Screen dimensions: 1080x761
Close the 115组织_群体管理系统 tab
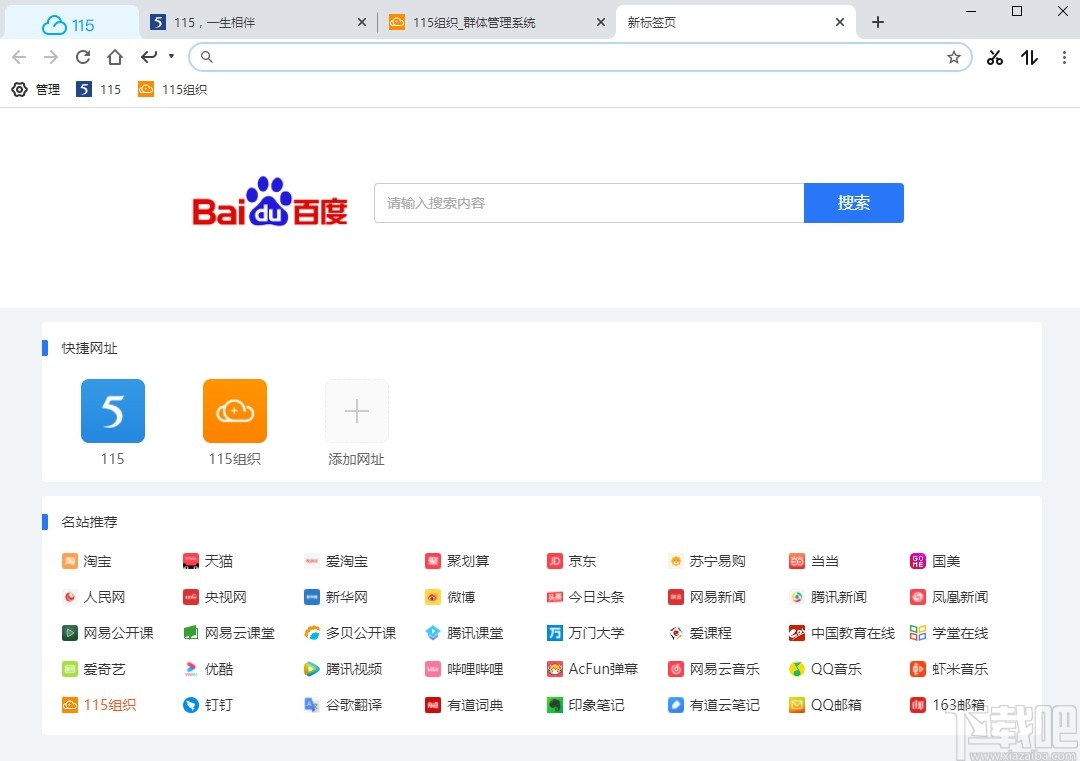[x=601, y=23]
